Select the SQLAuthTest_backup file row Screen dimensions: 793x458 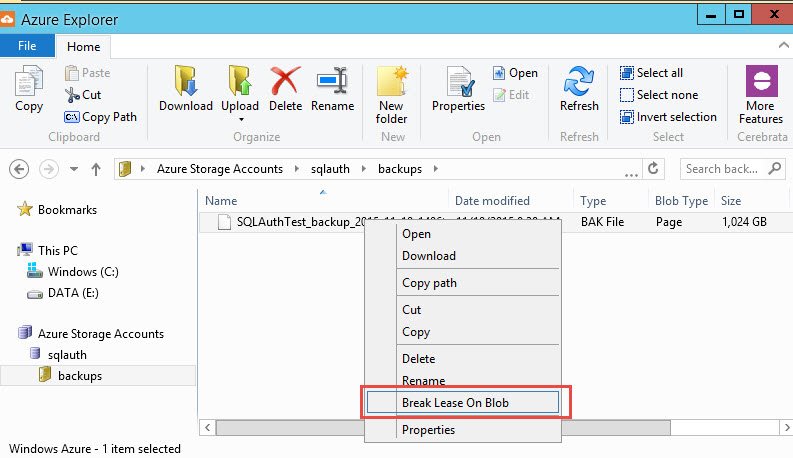click(x=496, y=222)
